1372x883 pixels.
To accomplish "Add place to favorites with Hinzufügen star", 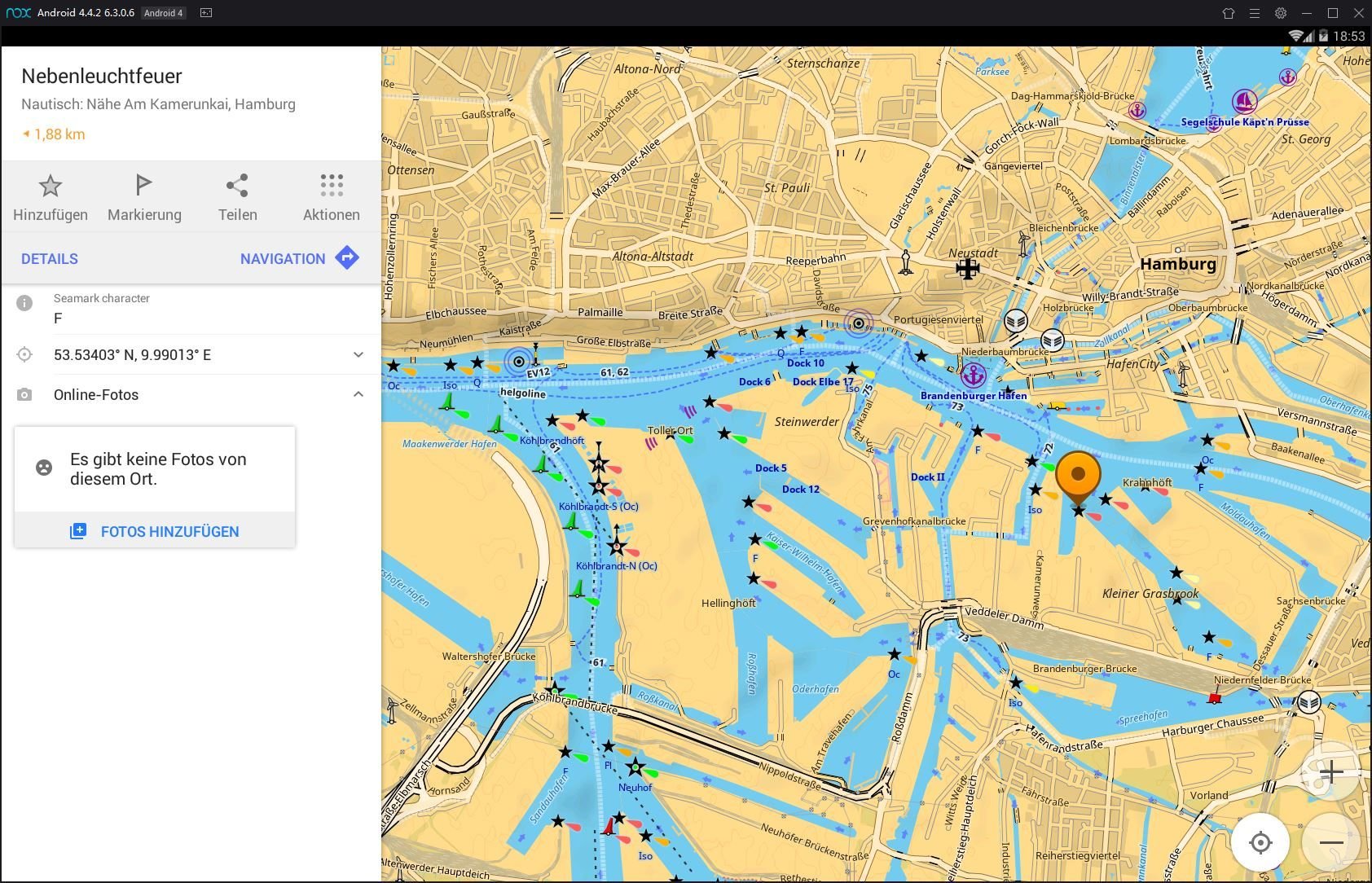I will pyautogui.click(x=51, y=187).
